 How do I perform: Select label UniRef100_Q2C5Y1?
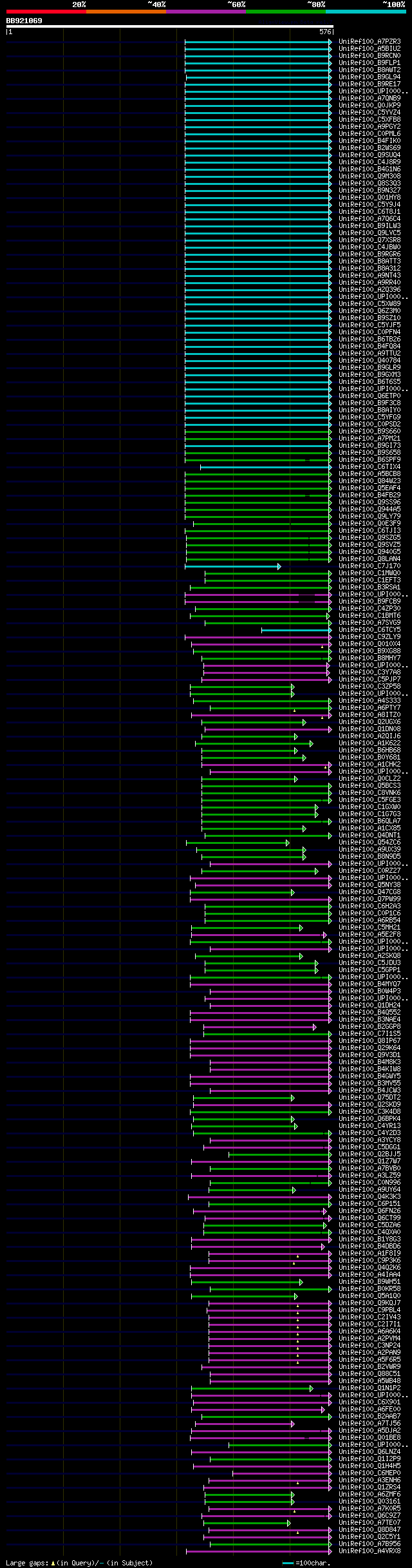click(370, 1537)
